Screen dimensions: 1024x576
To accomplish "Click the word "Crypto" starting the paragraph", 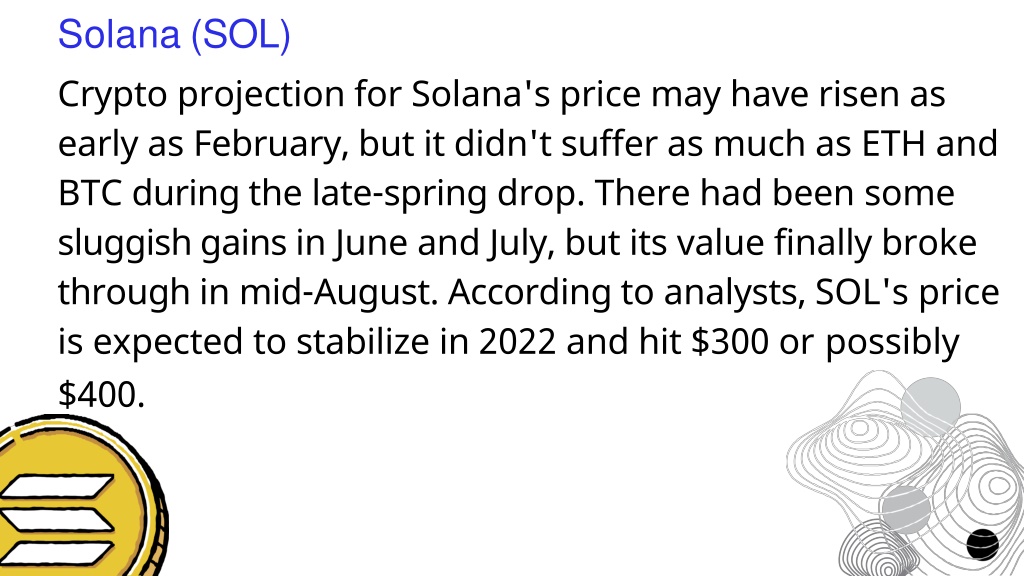I will 112,95.
